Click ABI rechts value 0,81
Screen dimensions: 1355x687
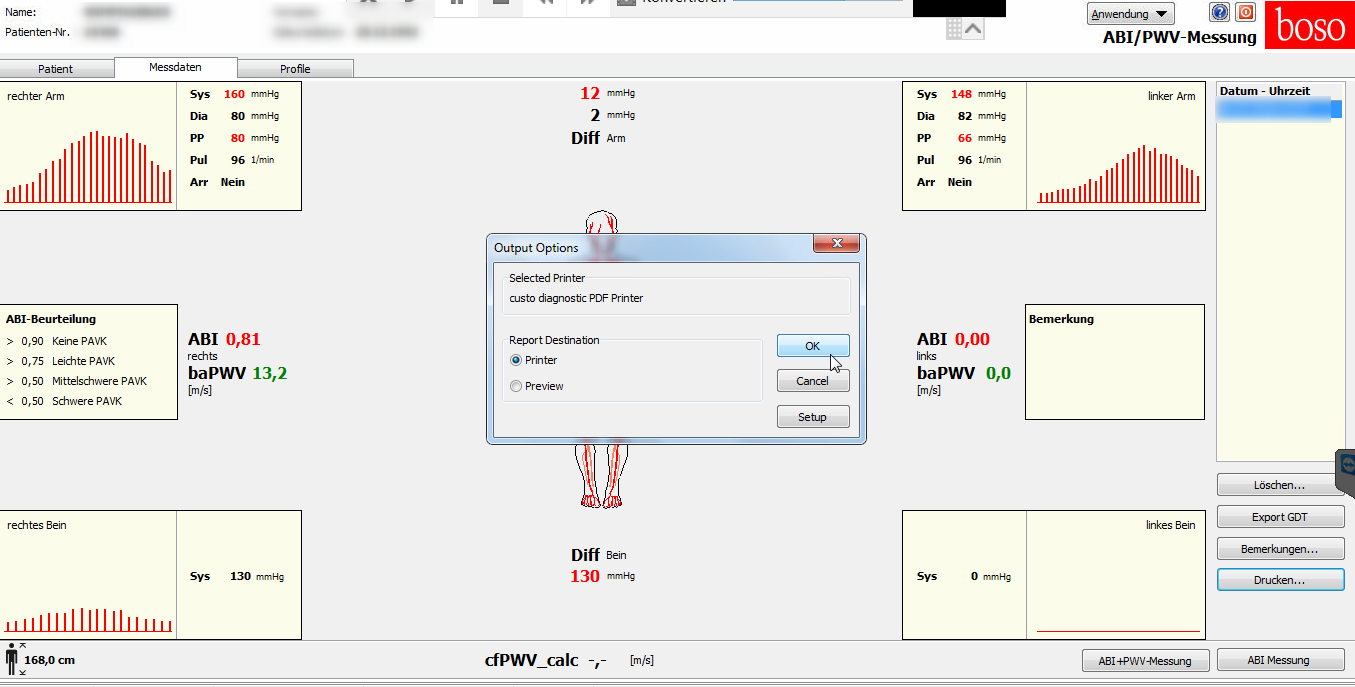243,339
